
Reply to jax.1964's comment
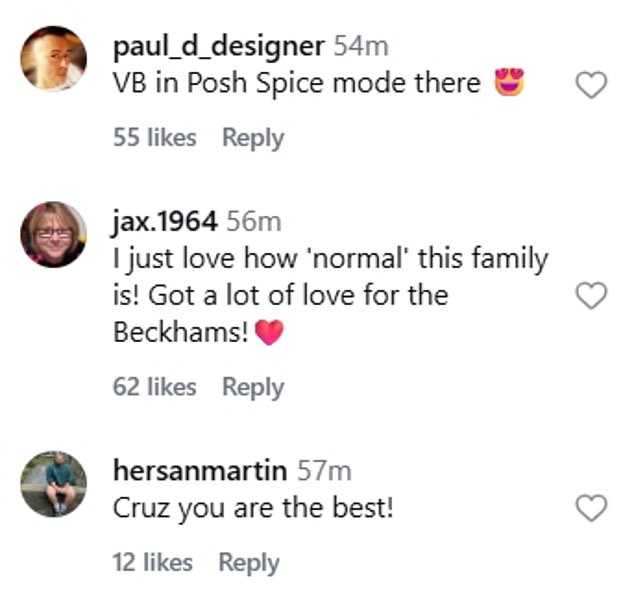click(253, 387)
